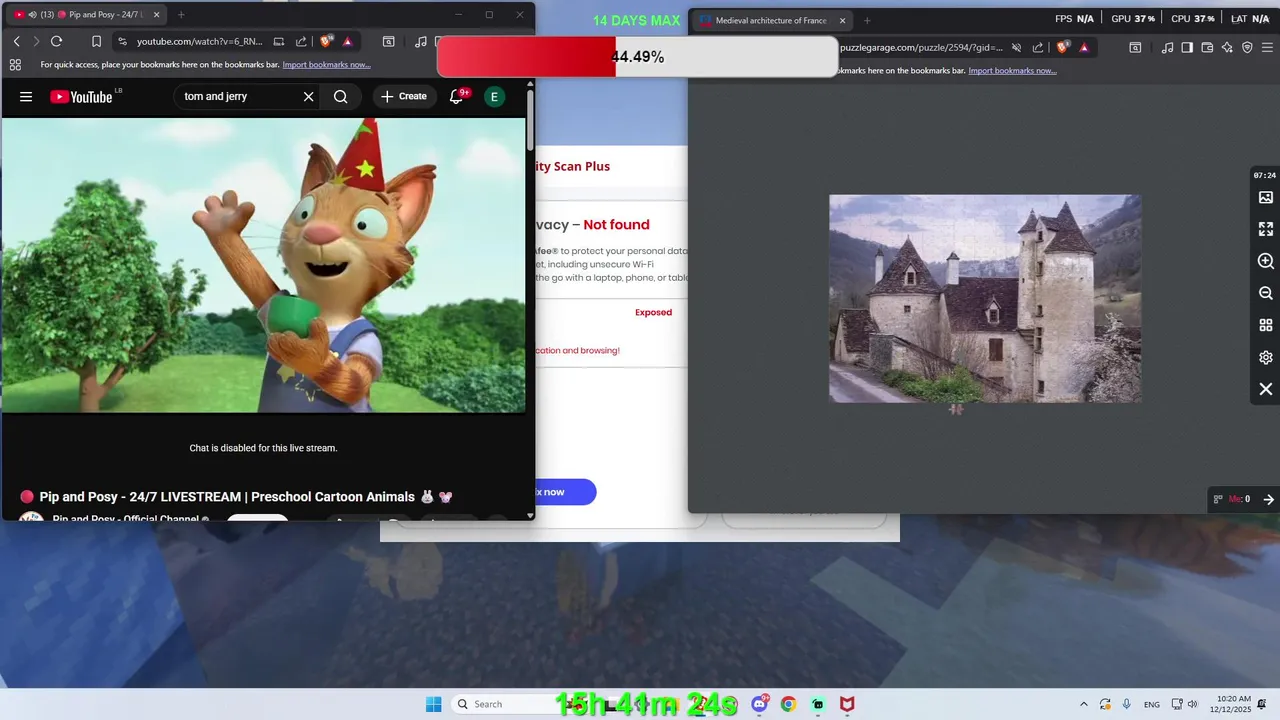Open the screenshot search icon in YouTube toolbar
Screen dimensions: 1280x720
[x=388, y=41]
